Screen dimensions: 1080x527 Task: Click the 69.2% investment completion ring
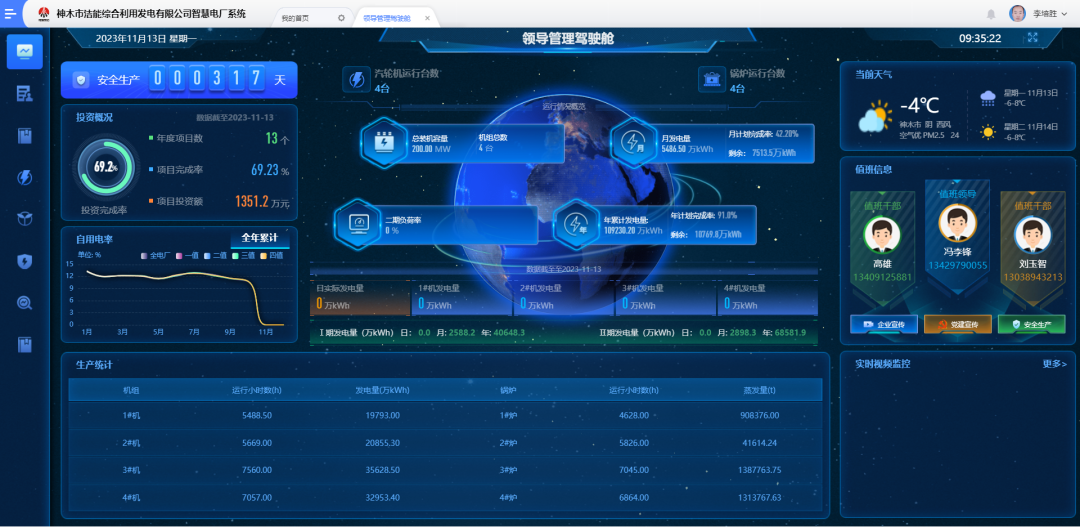(x=105, y=167)
